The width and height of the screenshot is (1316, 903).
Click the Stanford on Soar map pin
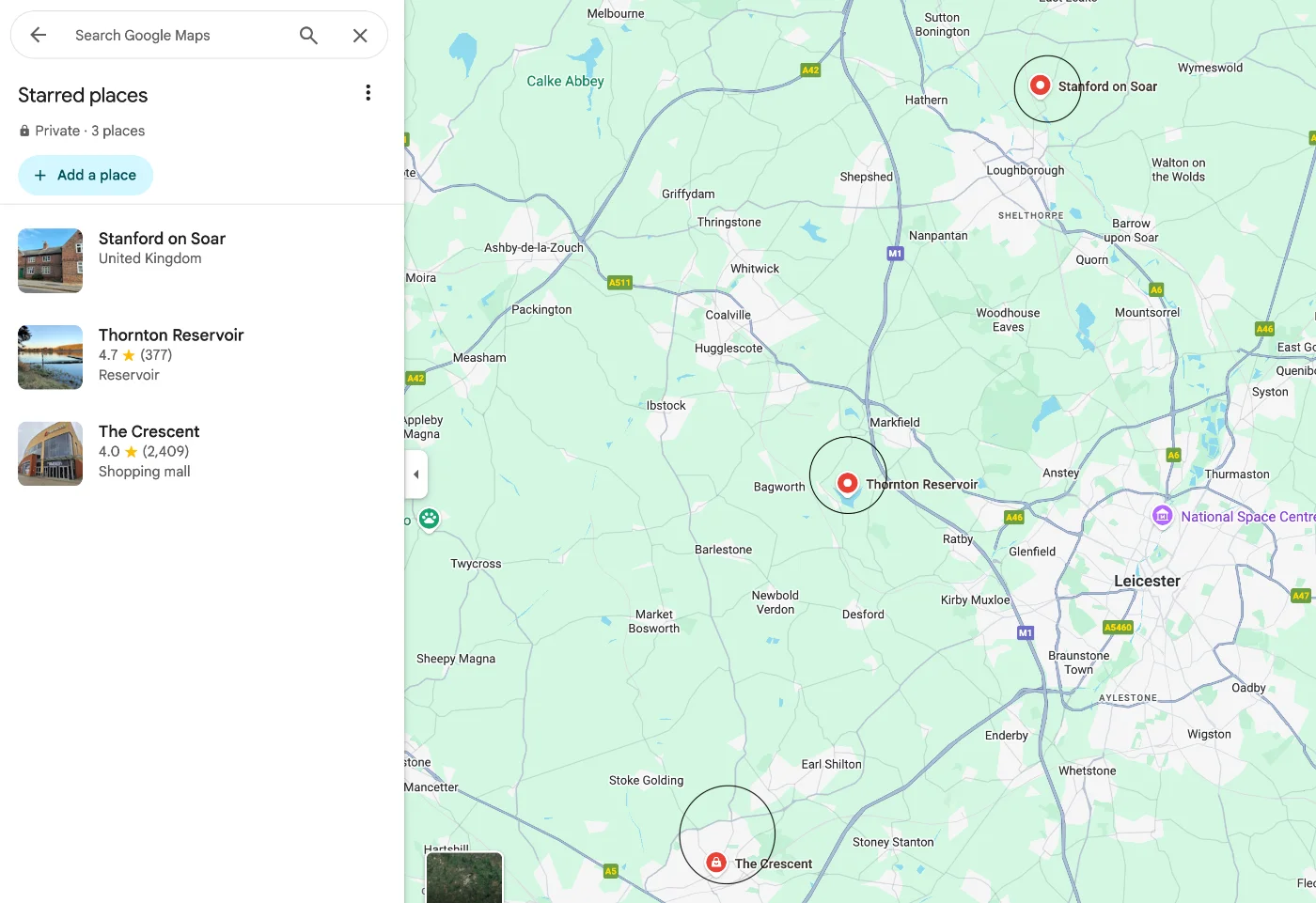(1040, 86)
